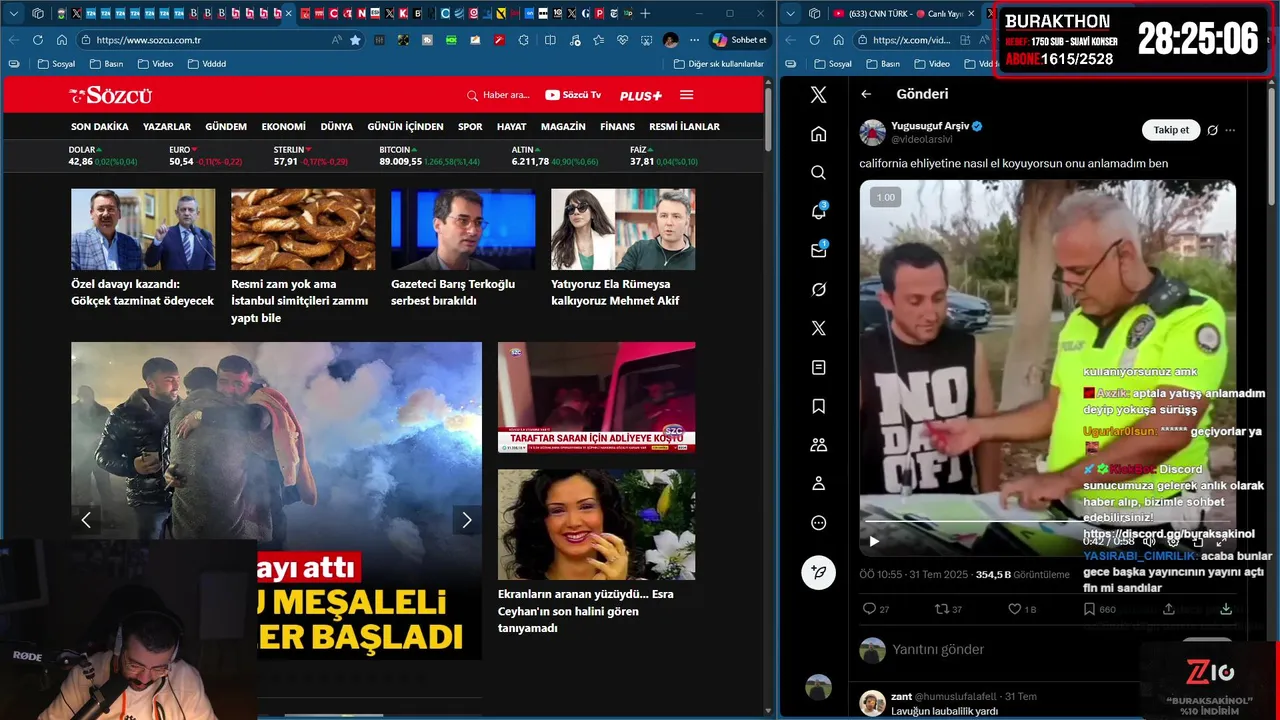Go back using the Gönderi back arrow
This screenshot has width=1280, height=720.
[x=866, y=94]
